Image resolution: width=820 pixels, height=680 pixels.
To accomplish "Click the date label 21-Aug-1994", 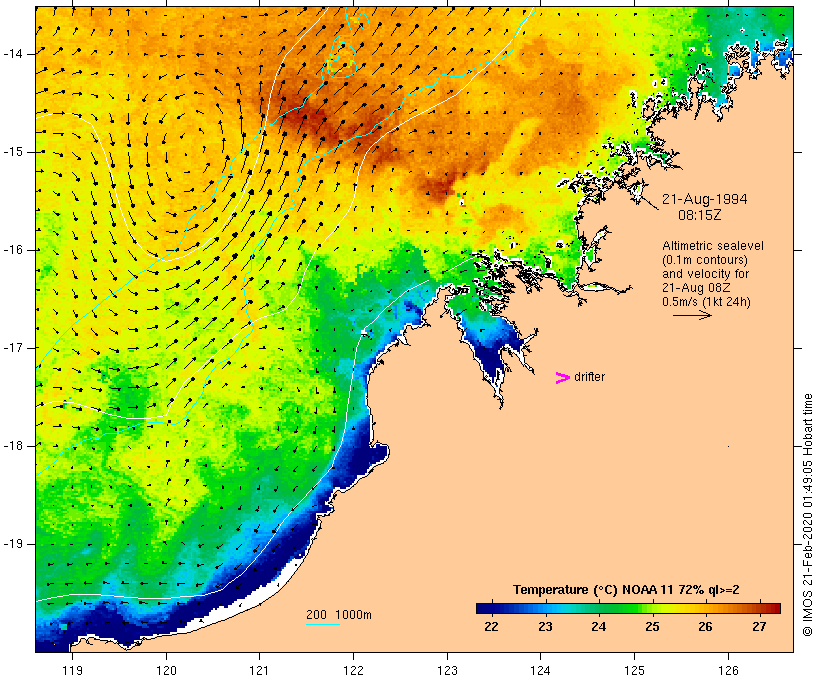I will 704,199.
